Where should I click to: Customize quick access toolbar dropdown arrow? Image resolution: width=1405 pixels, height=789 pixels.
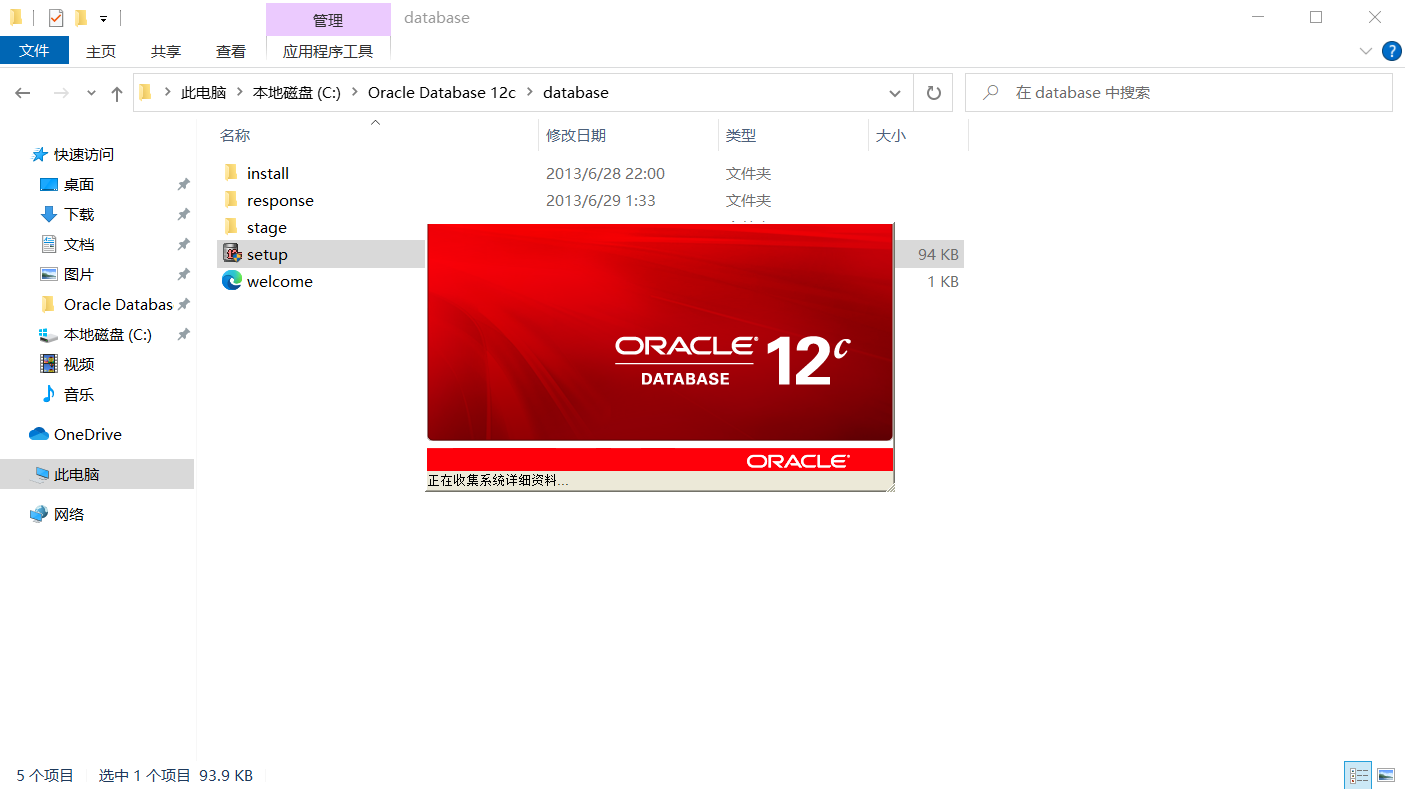pos(103,18)
